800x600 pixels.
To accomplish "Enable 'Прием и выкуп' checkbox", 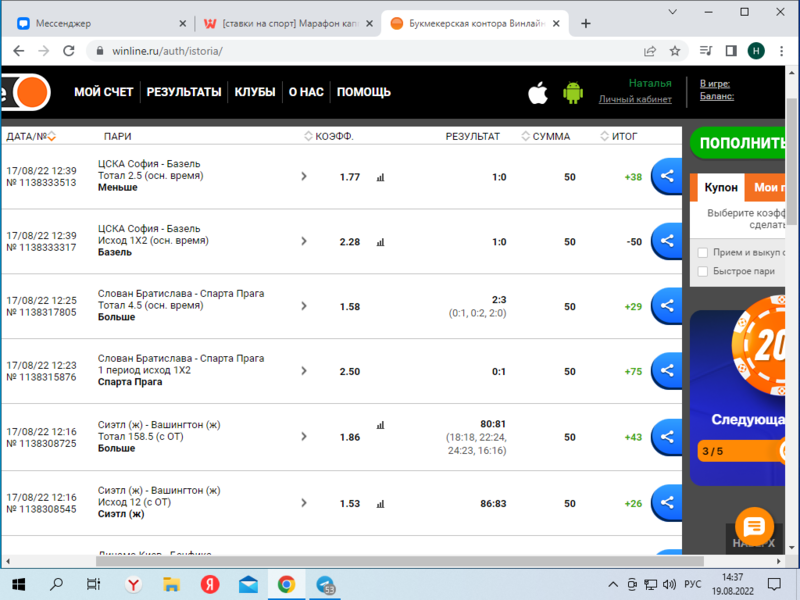I will 703,253.
